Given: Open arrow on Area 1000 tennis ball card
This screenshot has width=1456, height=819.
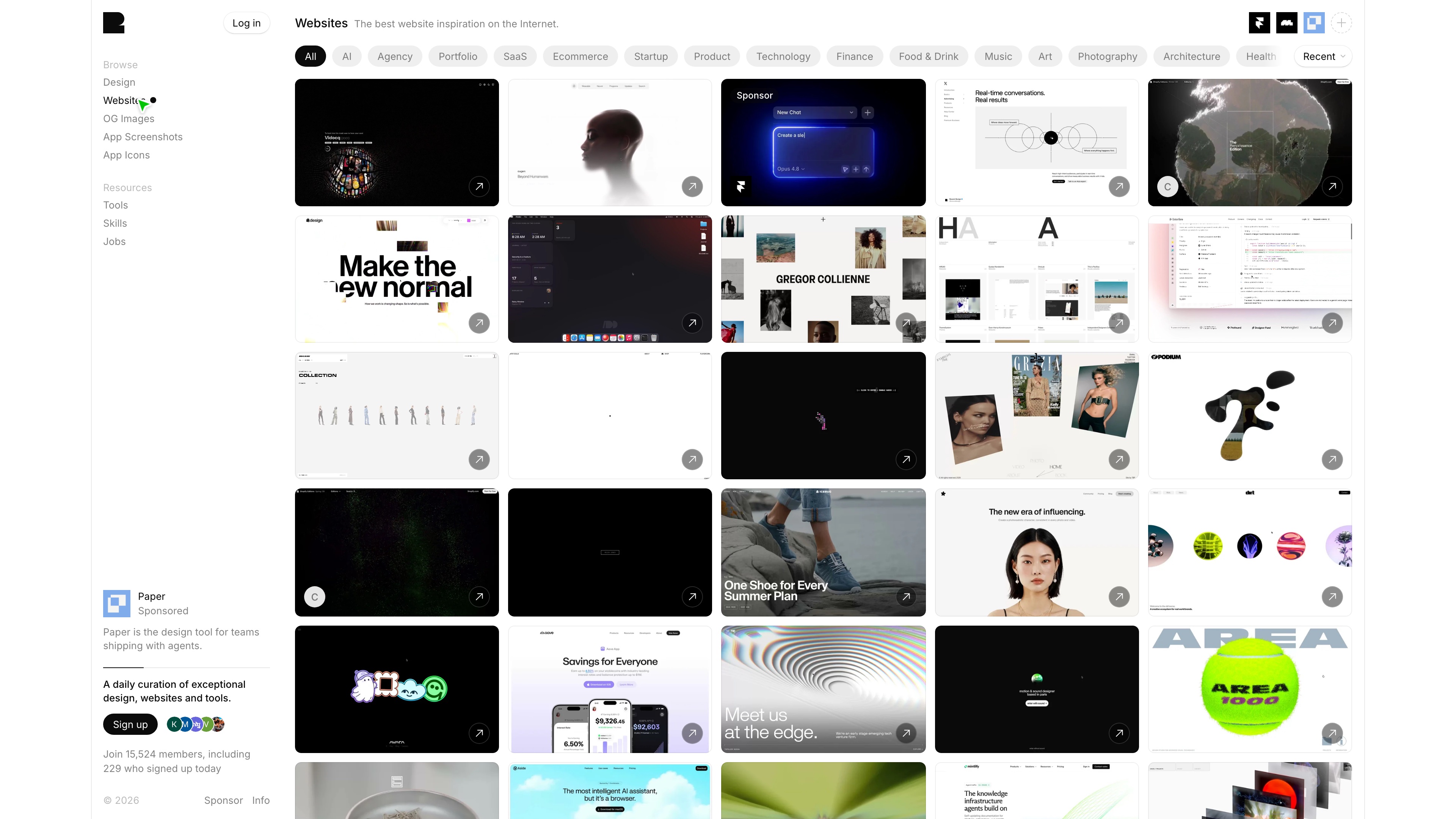Looking at the screenshot, I should pos(1332,733).
